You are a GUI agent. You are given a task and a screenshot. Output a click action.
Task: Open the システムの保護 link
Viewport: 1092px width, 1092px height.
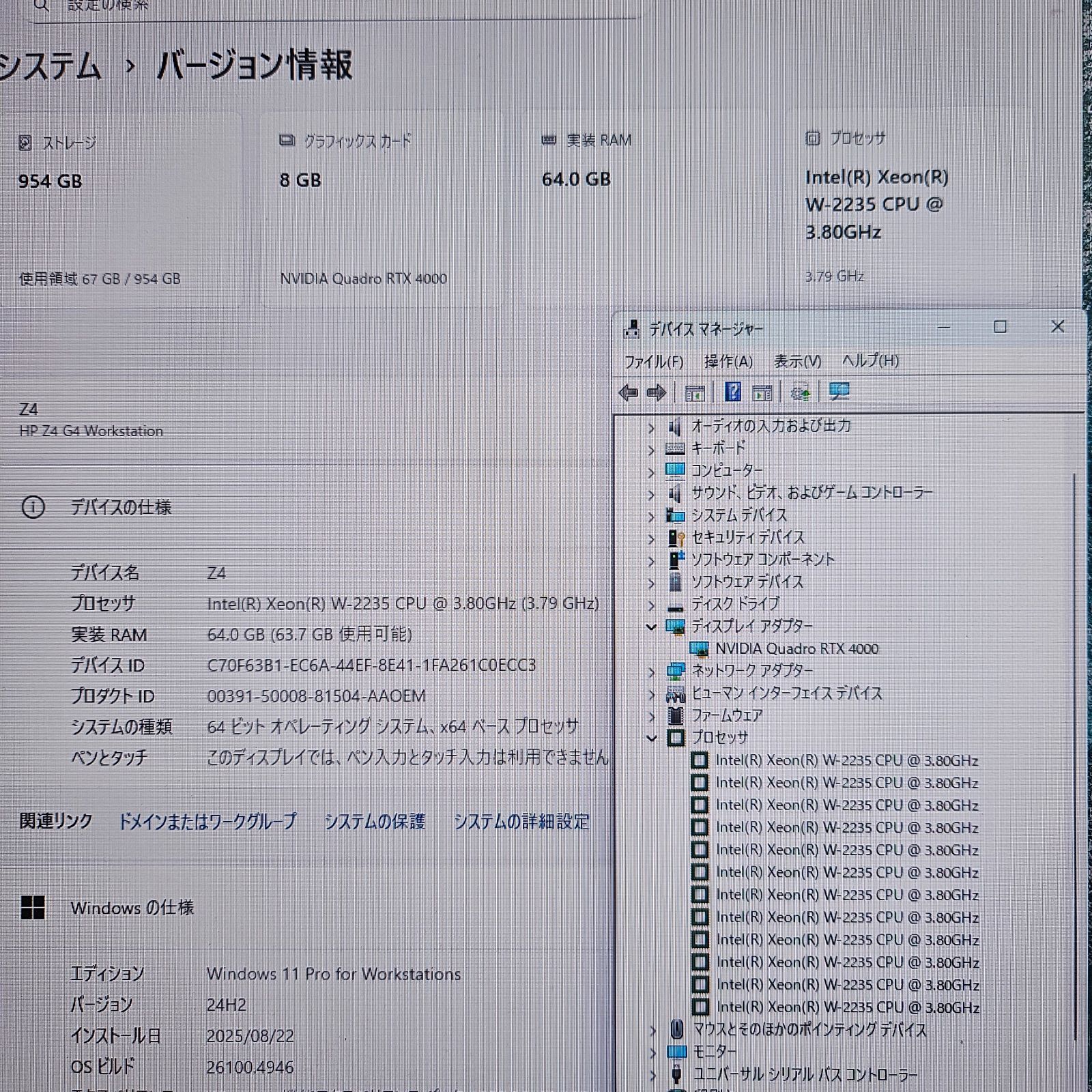point(377,823)
